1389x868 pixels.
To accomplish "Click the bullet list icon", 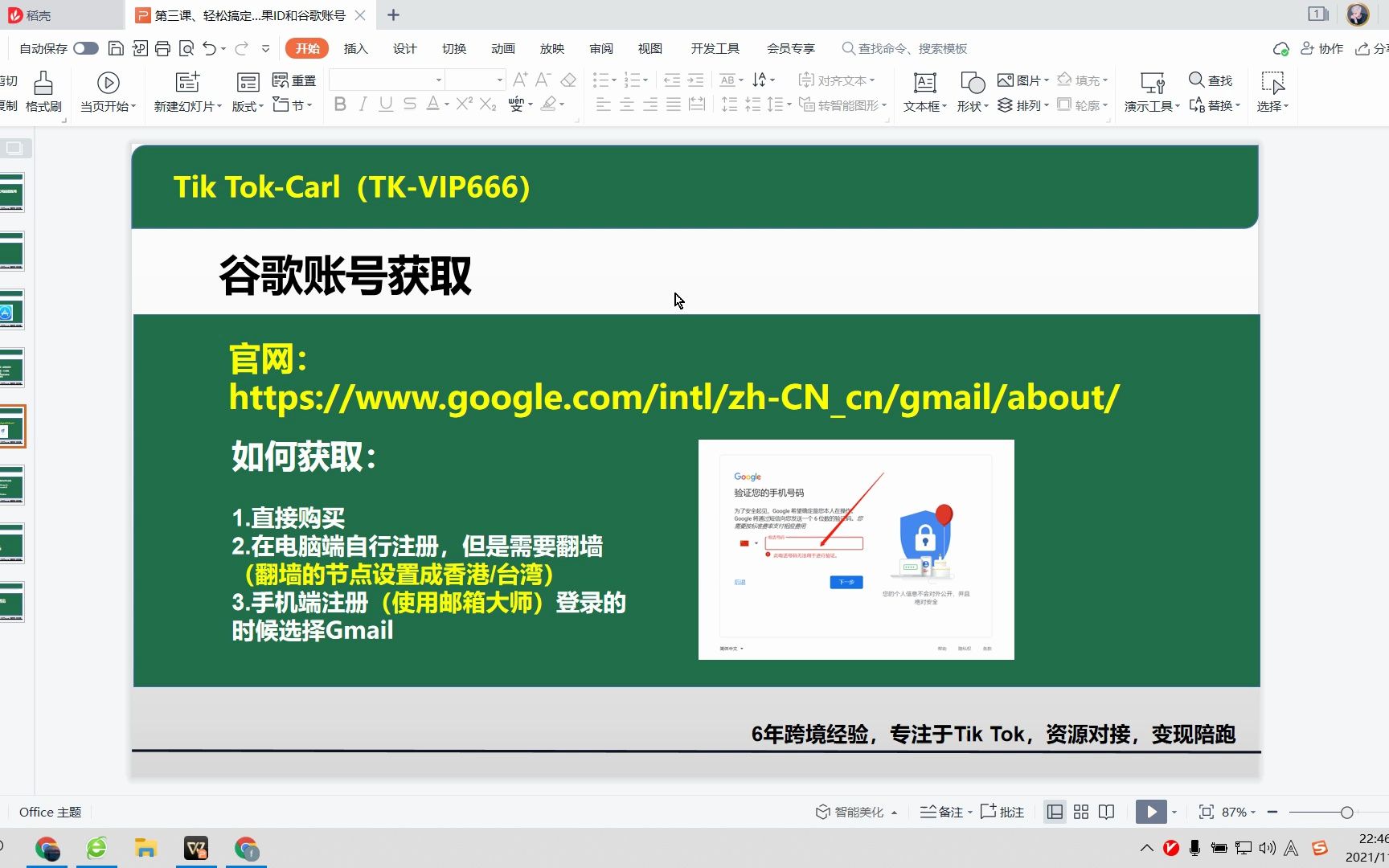I will 600,80.
